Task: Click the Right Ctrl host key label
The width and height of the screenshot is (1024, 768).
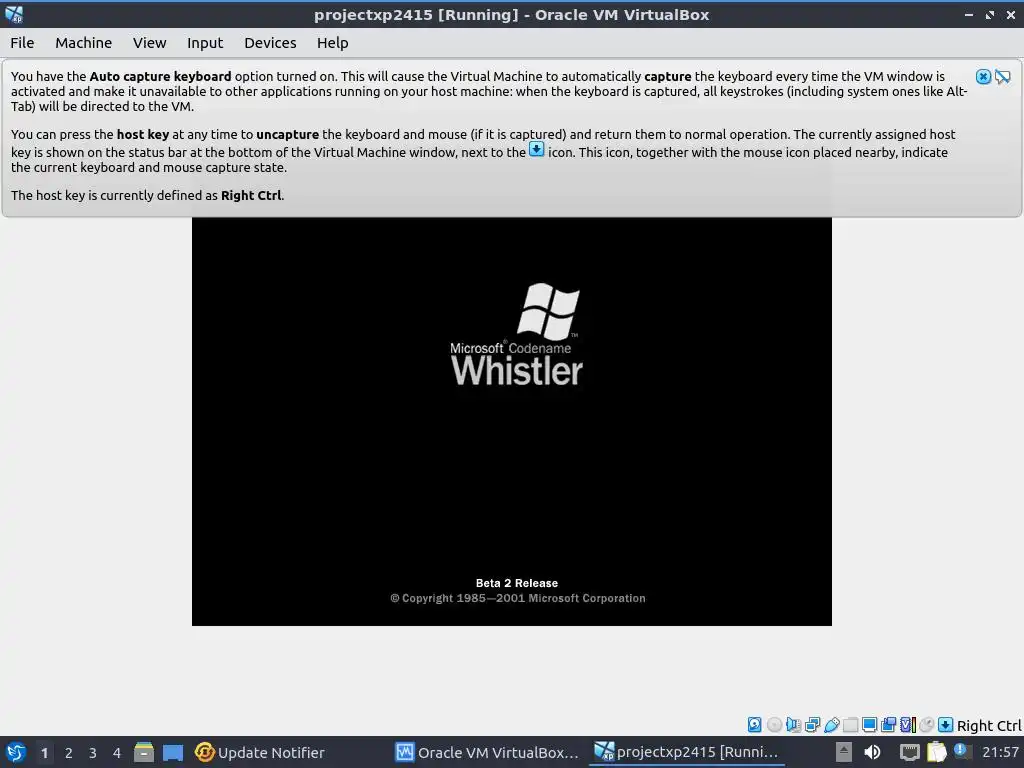Action: coord(989,726)
